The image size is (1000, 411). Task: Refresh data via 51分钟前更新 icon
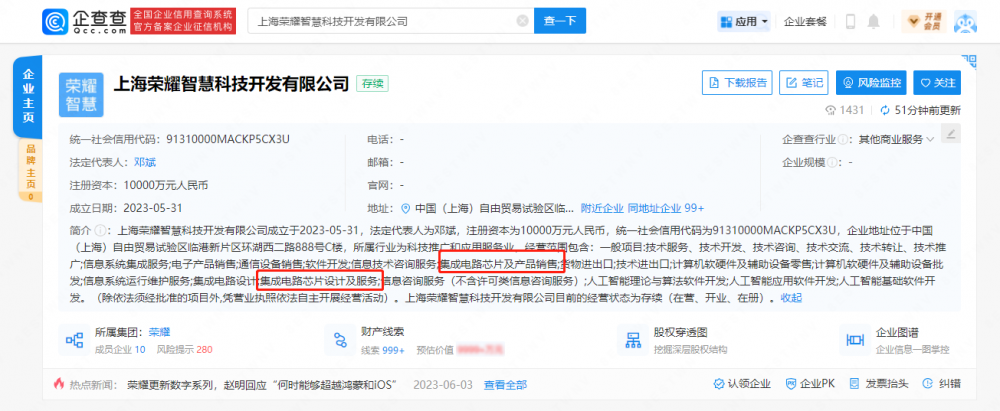(884, 110)
